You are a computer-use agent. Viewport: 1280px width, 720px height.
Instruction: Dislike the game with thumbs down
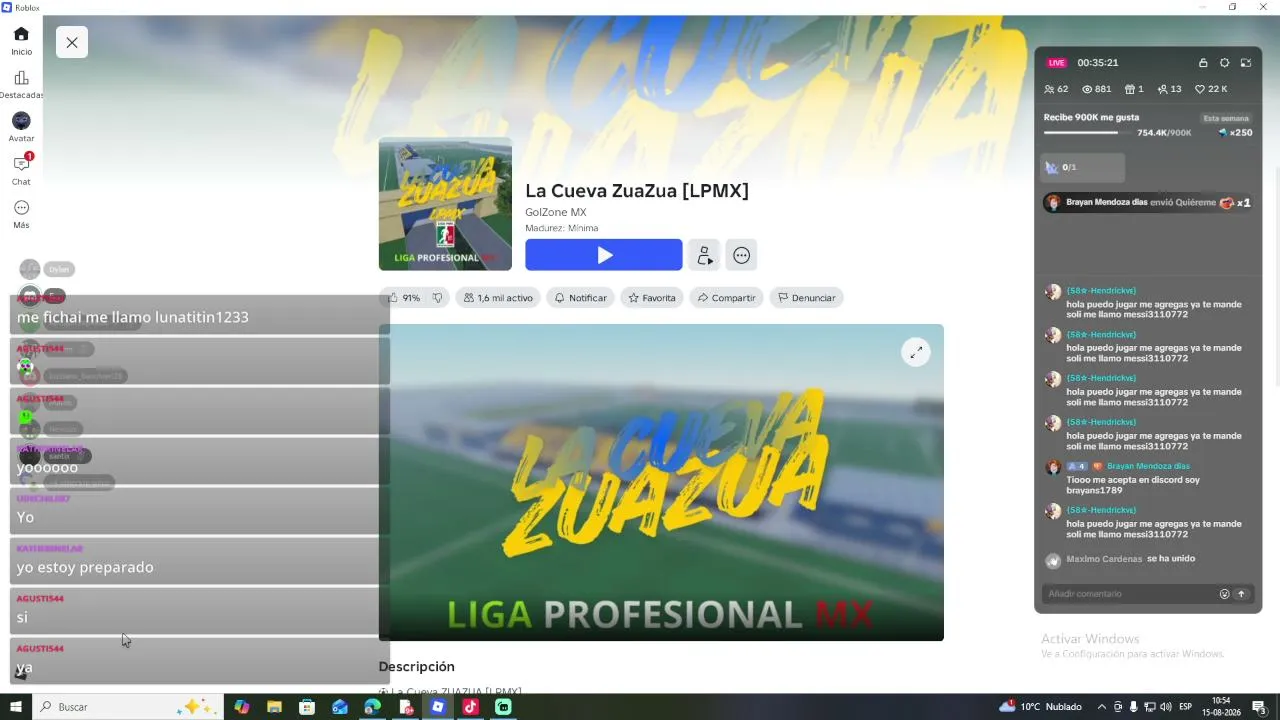(437, 298)
